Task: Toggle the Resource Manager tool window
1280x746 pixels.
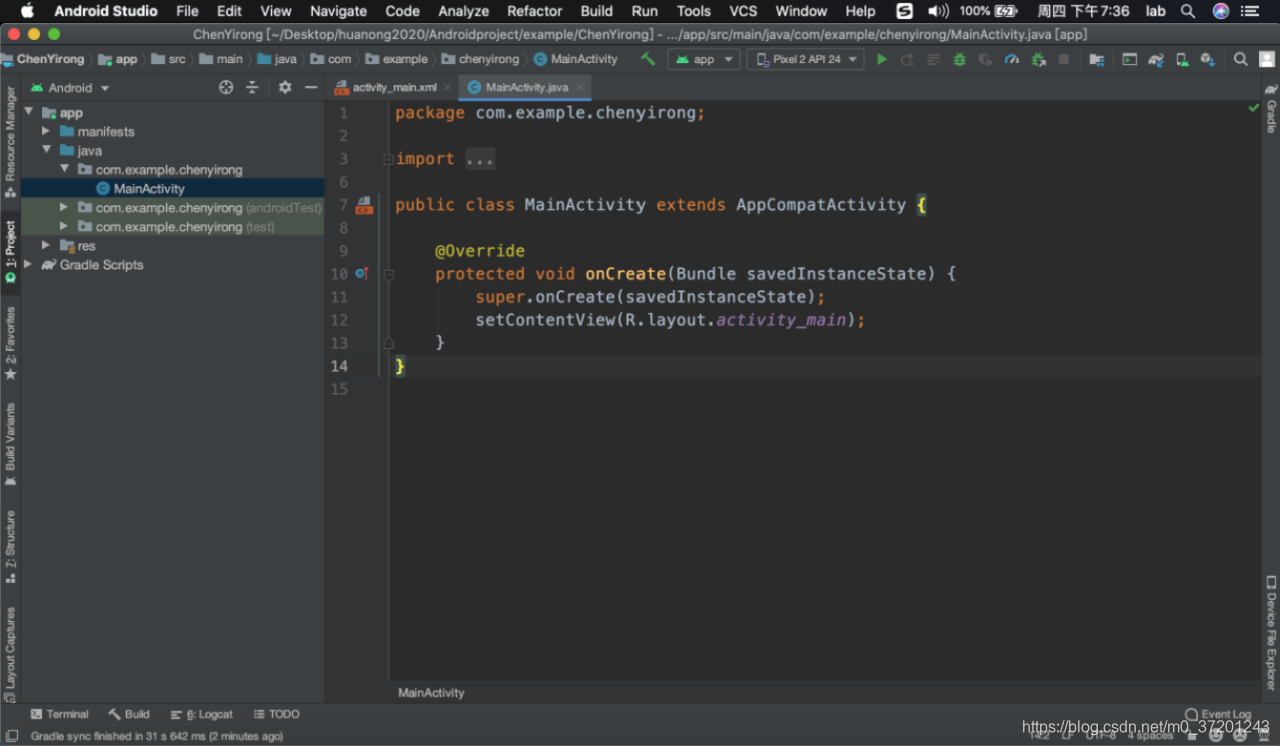Action: coord(10,141)
